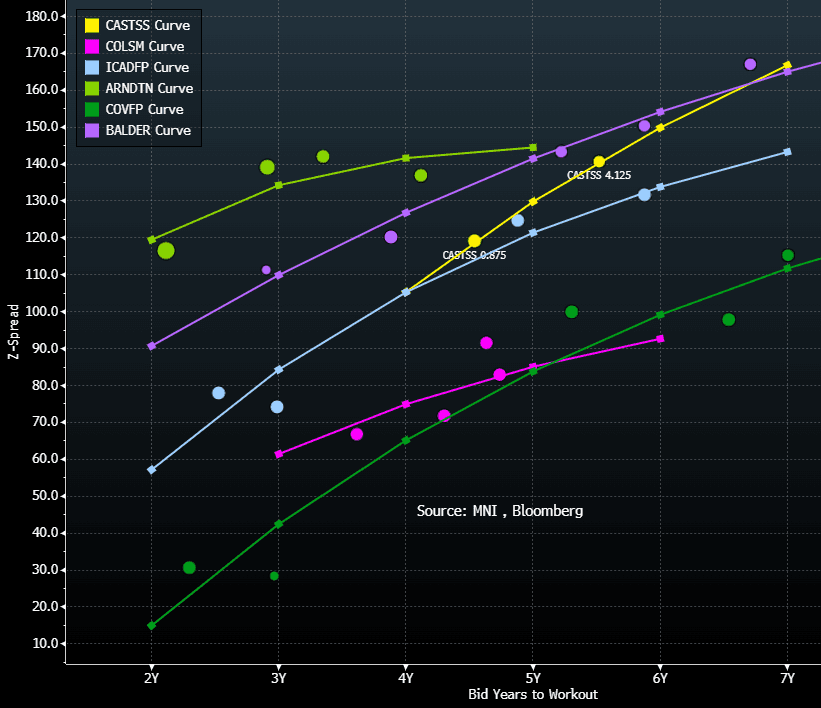Click the 7Y axis tick label

tap(786, 676)
